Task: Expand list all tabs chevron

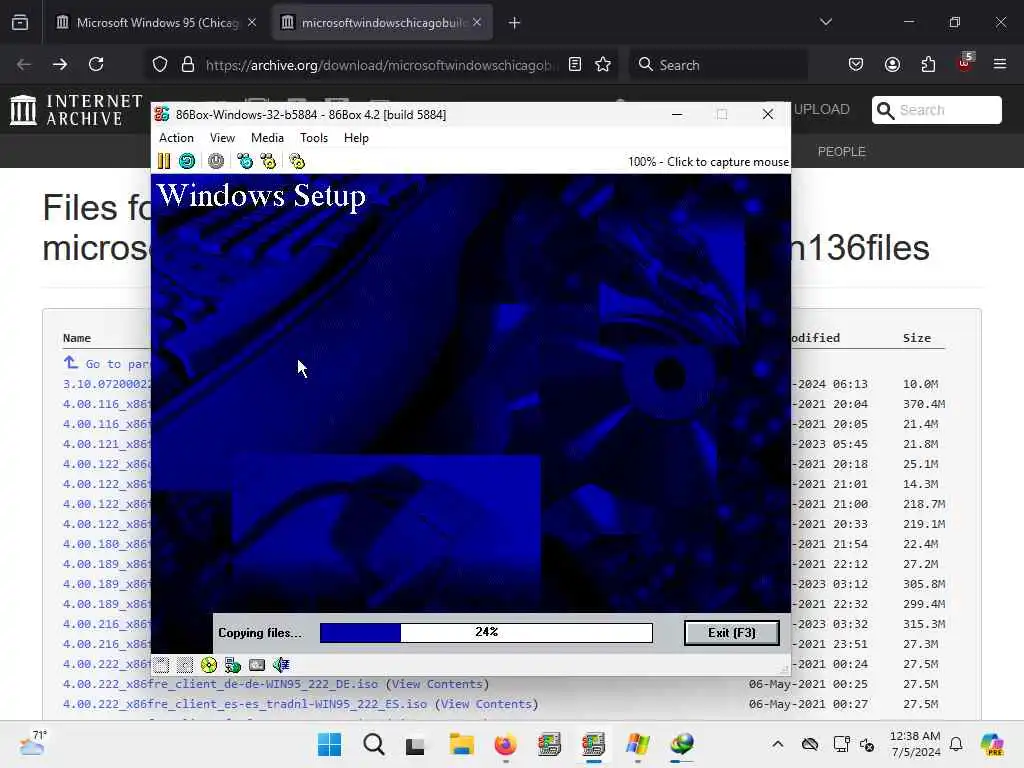Action: click(825, 22)
